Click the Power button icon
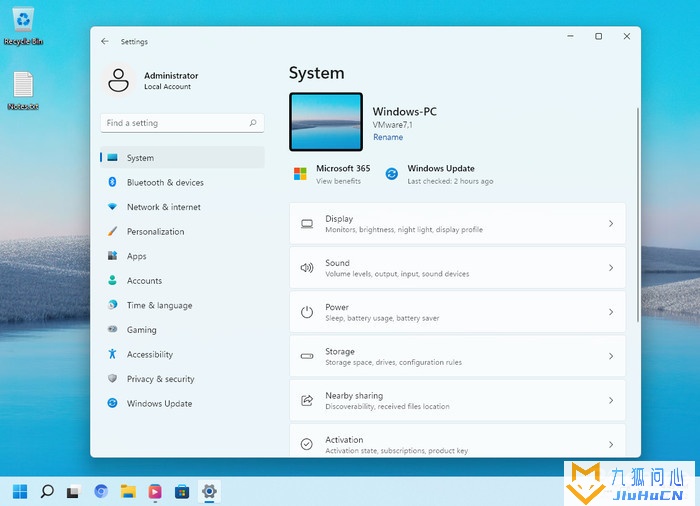Screen dimensions: 700x506 (307, 312)
